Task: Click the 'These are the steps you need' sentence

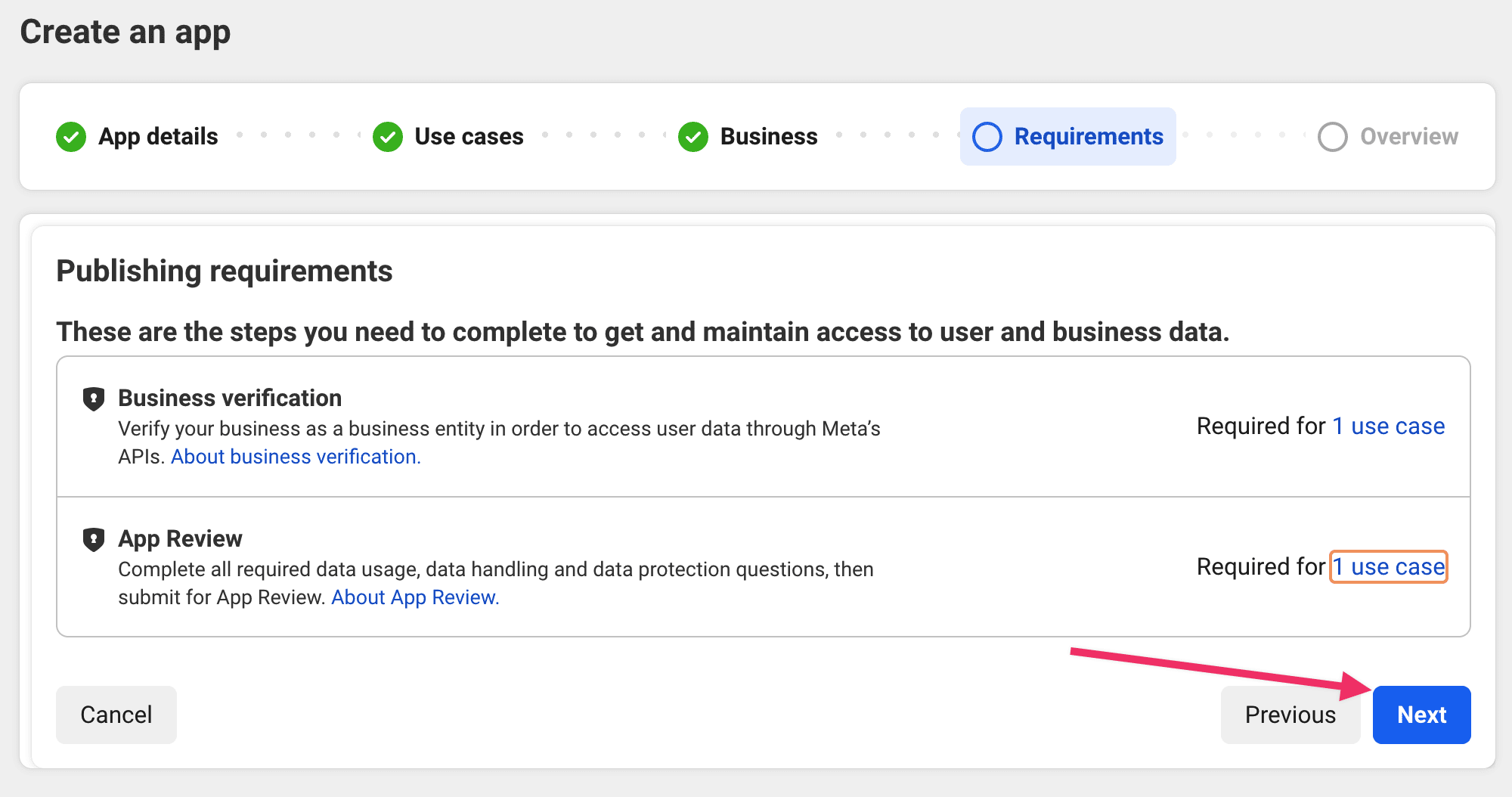Action: (643, 332)
